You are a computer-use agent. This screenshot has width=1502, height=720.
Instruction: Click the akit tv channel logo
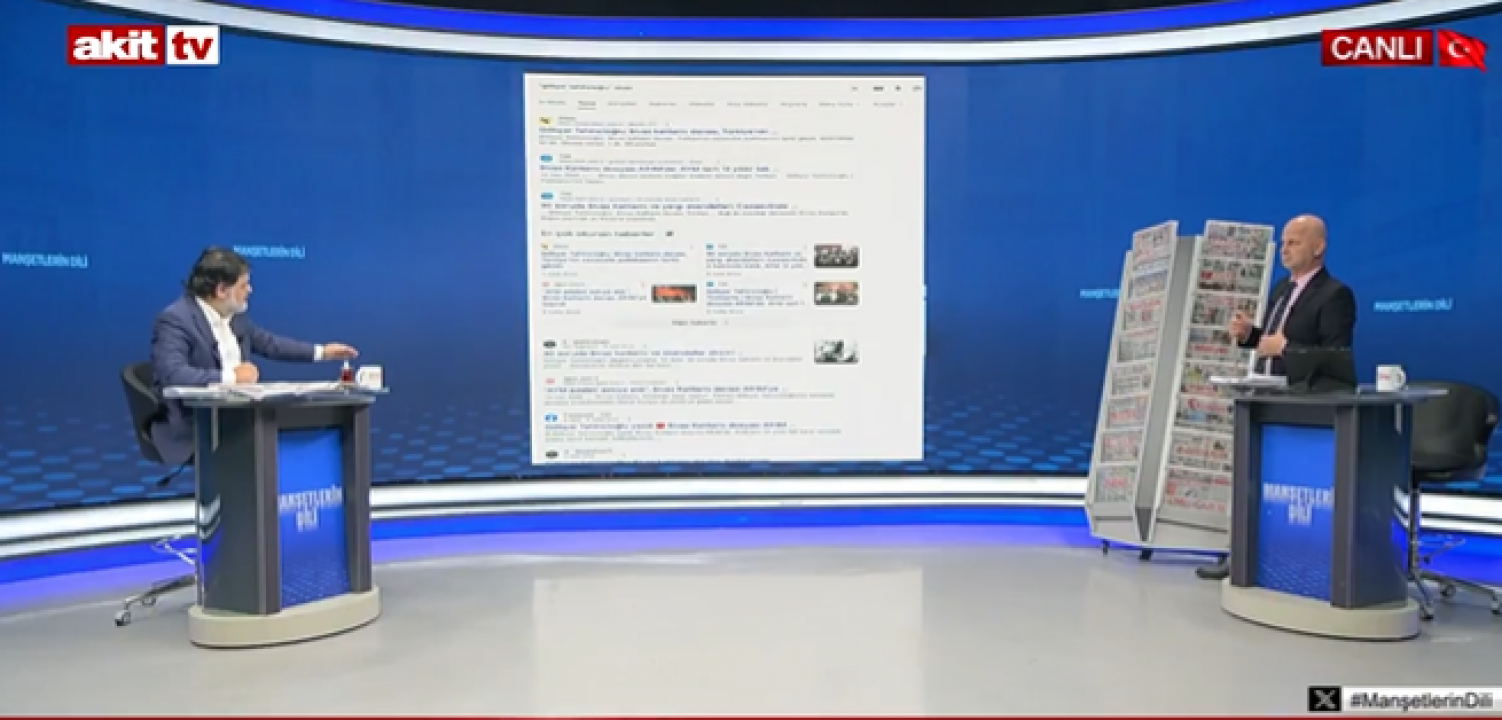click(143, 46)
